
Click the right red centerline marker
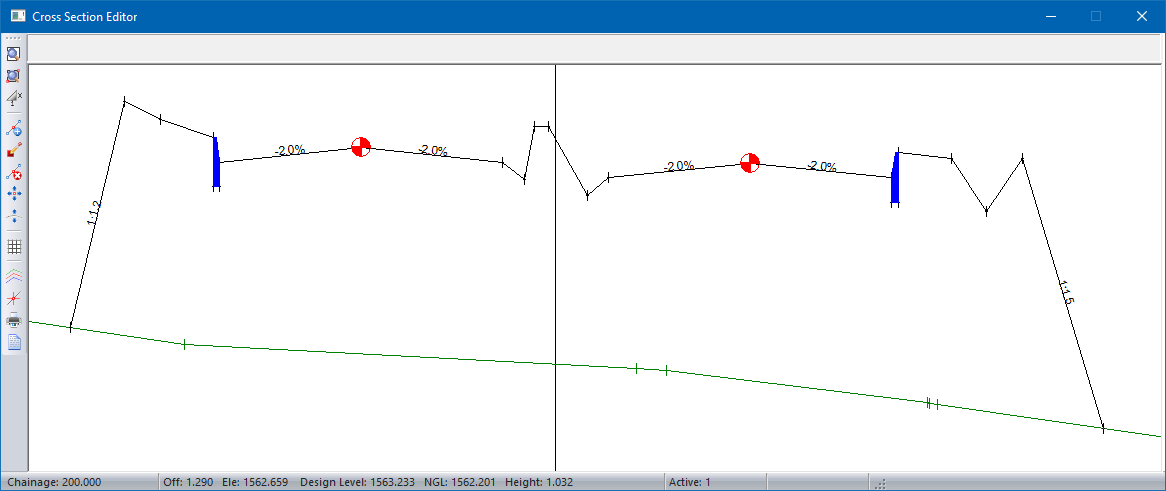tap(749, 163)
